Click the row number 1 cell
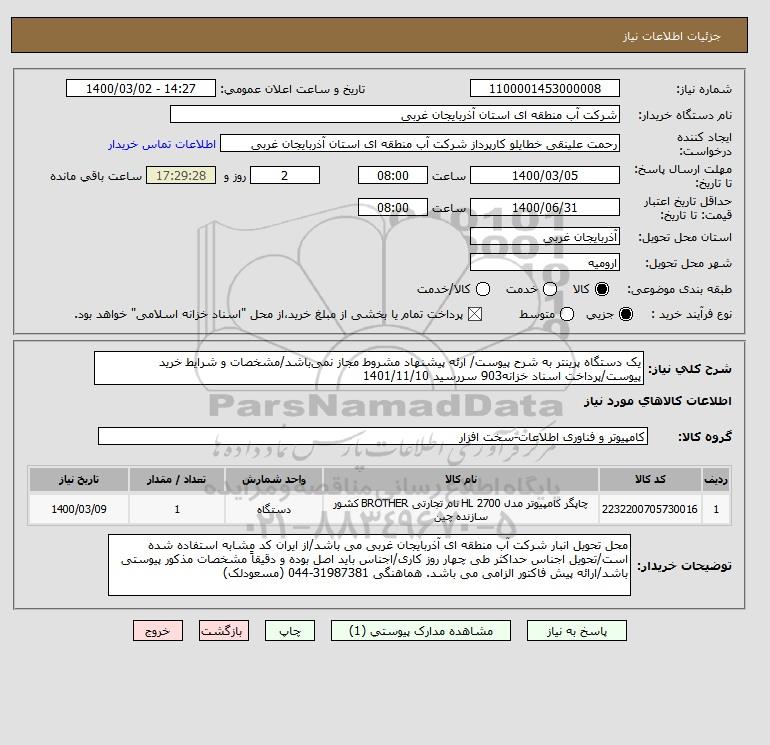Viewport: 770px width, 745px height. pyautogui.click(x=716, y=509)
